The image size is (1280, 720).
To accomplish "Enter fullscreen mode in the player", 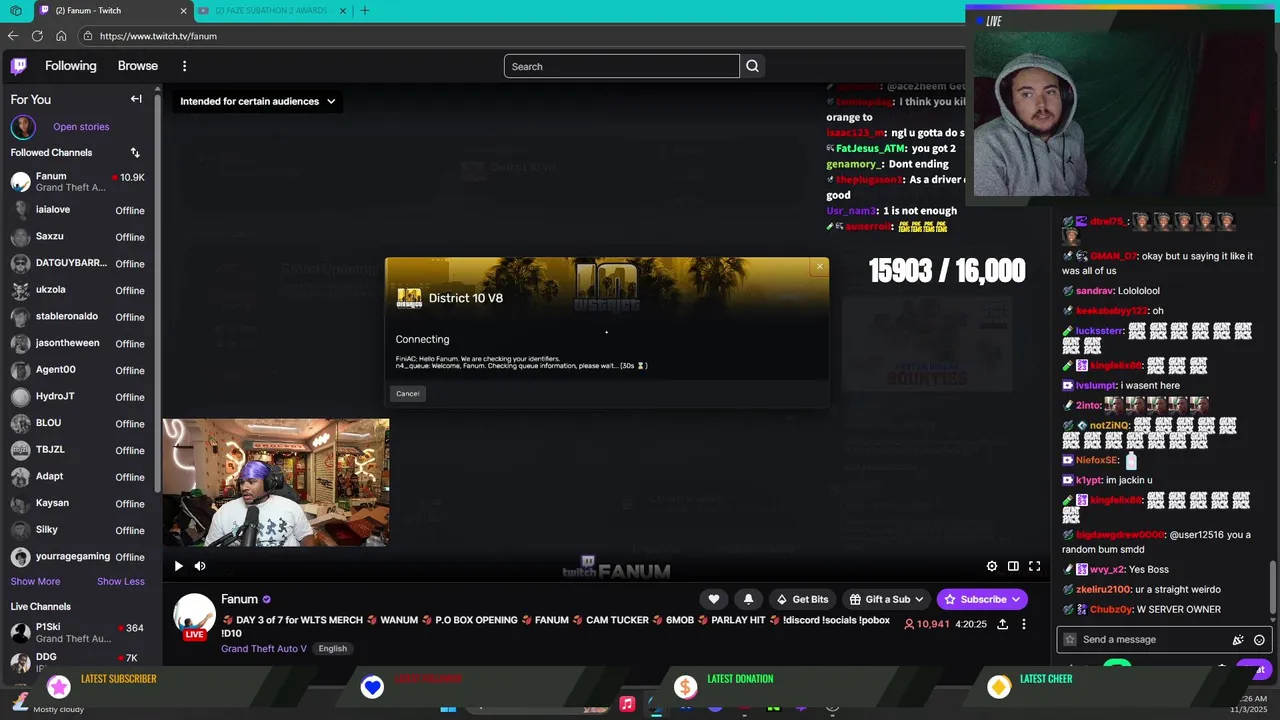I will coord(1035,566).
